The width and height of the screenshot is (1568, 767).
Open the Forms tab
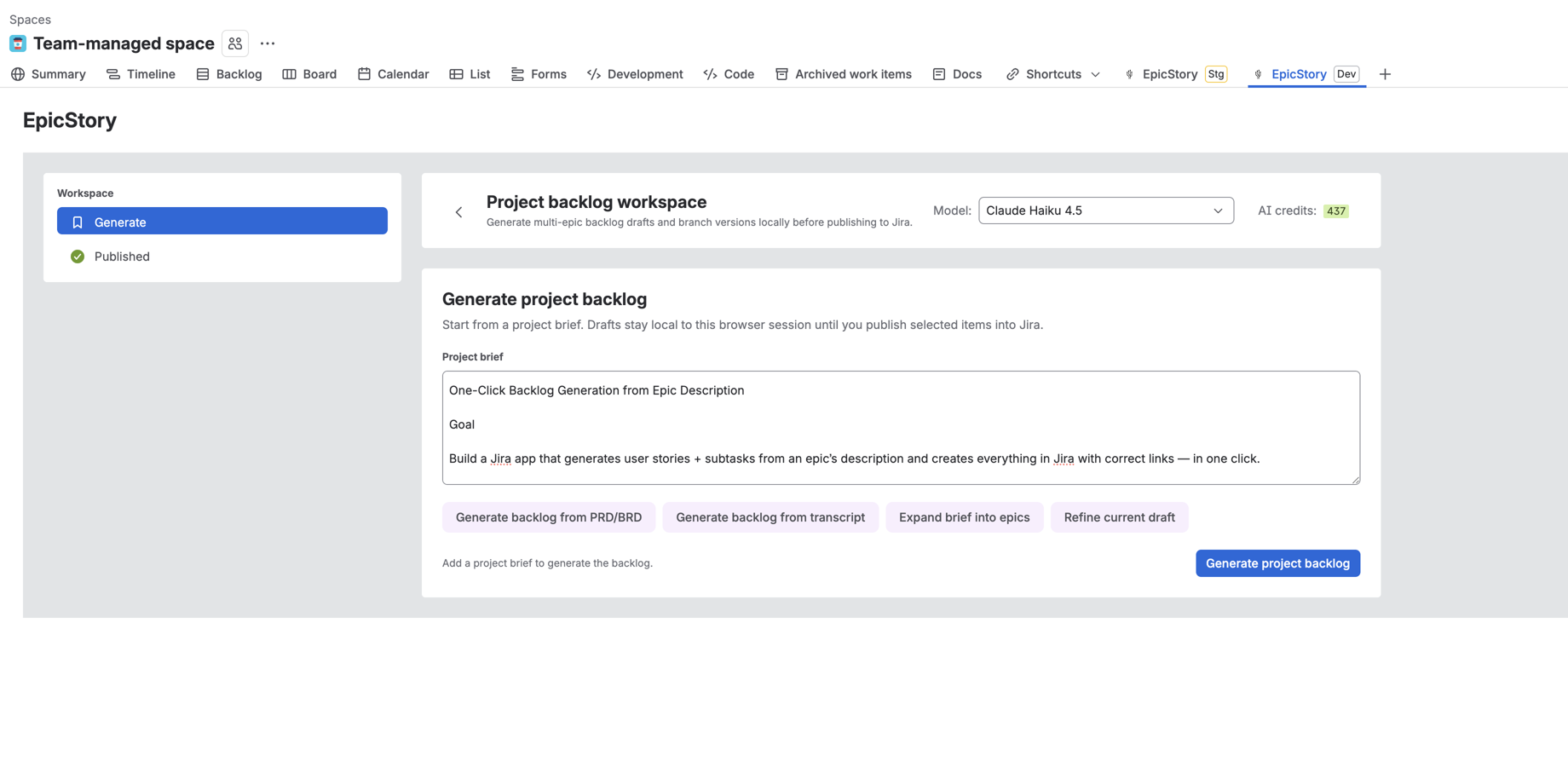(x=539, y=74)
